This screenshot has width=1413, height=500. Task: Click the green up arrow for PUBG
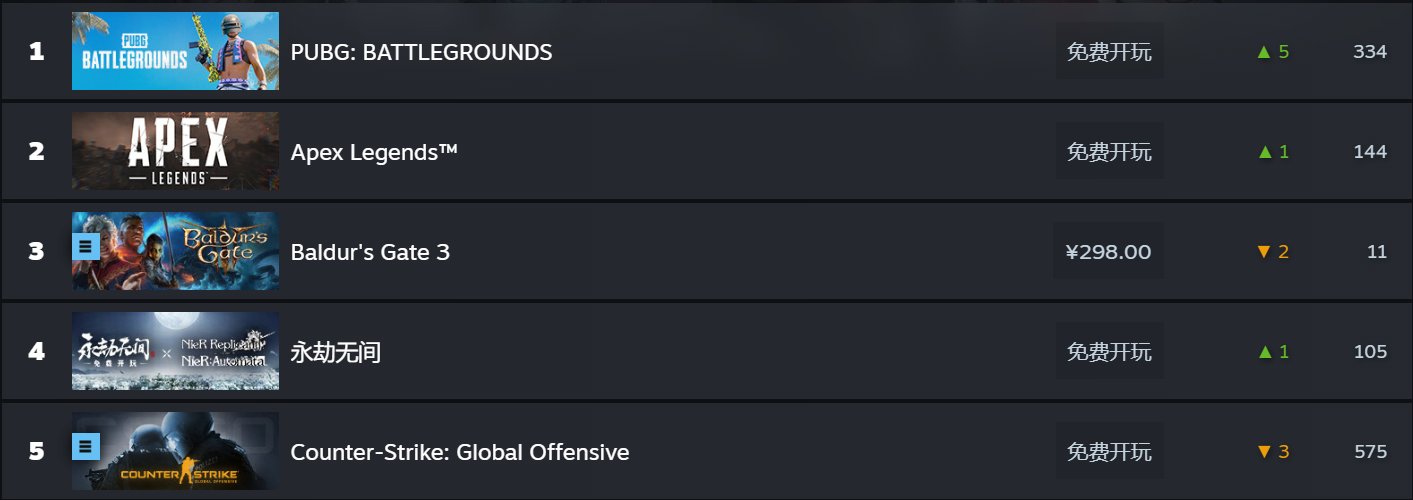pyautogui.click(x=1264, y=52)
